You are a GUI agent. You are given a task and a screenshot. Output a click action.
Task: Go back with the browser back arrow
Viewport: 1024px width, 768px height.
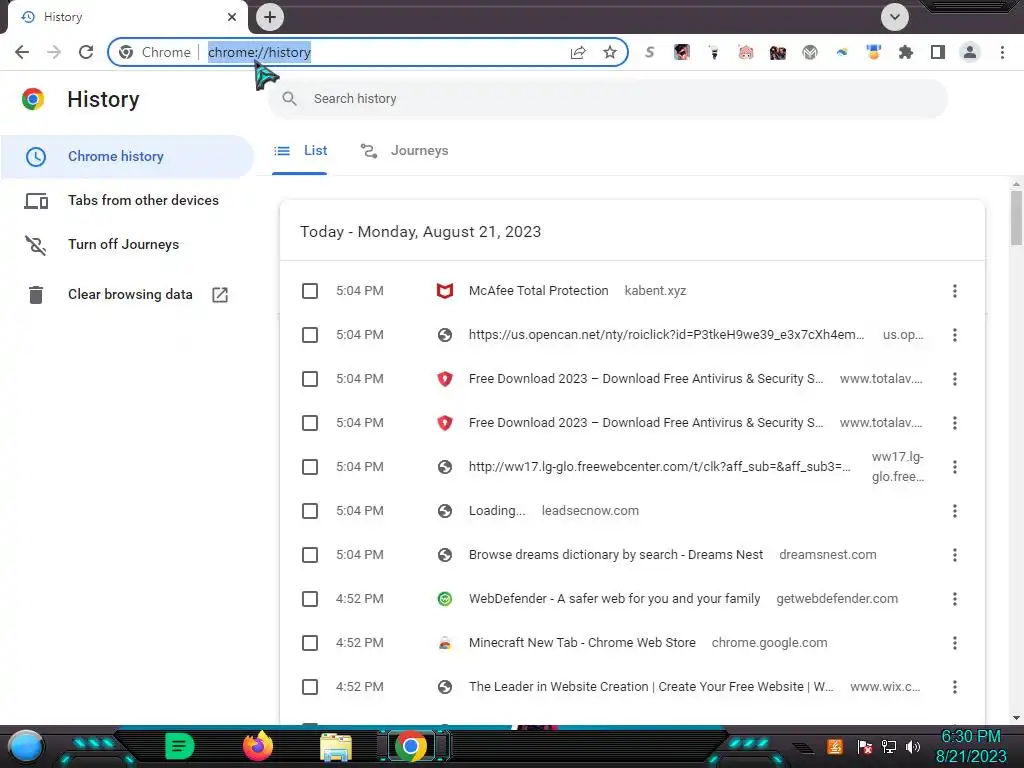point(22,52)
